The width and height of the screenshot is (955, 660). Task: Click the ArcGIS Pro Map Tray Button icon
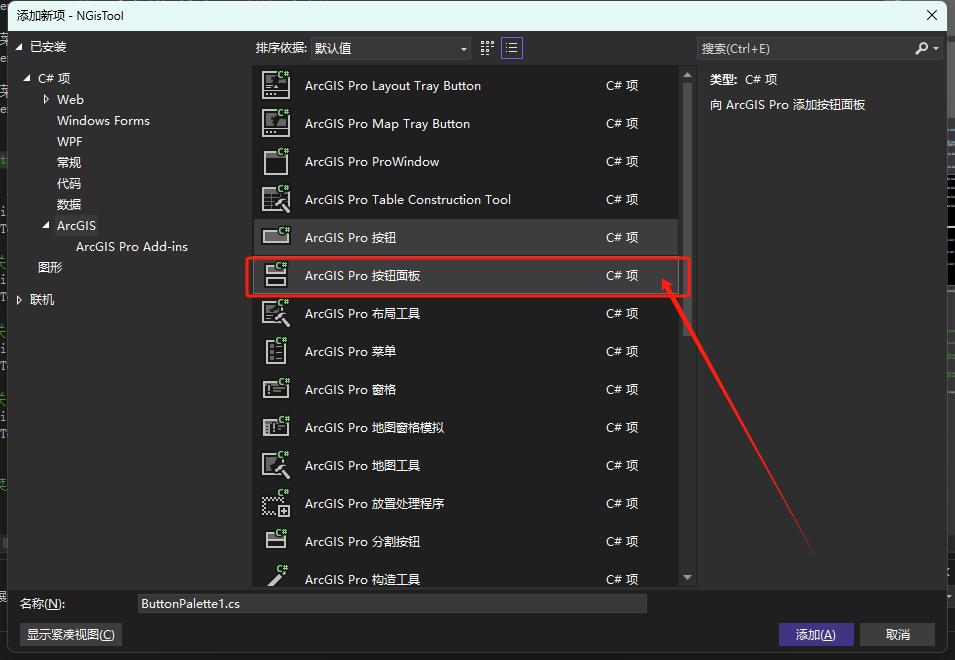(276, 122)
